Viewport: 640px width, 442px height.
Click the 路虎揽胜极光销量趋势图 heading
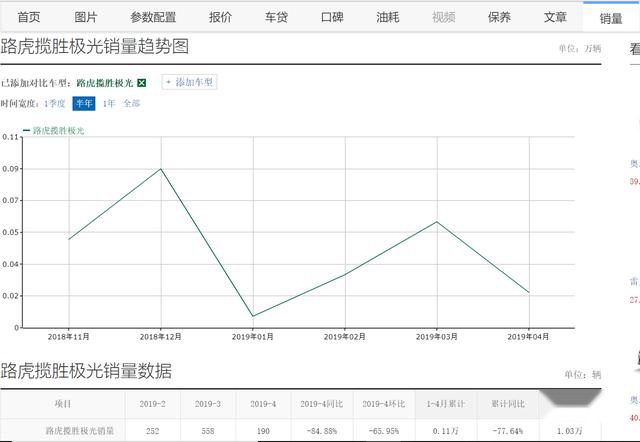(x=95, y=46)
